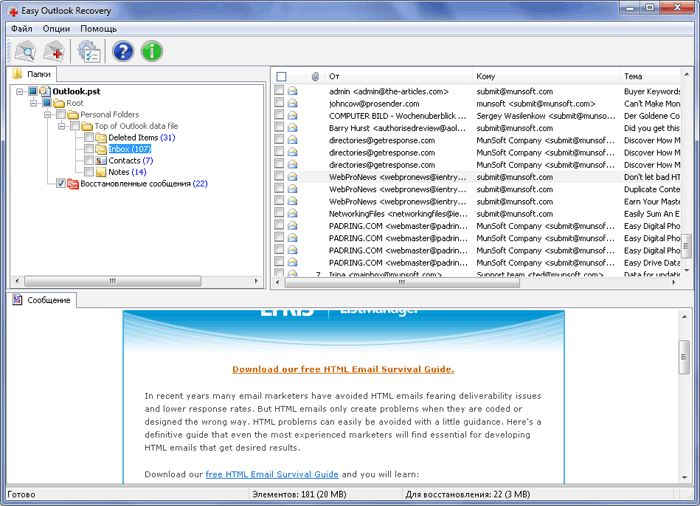
Task: Select the Deleted Items (31) folder
Action: coord(142,138)
